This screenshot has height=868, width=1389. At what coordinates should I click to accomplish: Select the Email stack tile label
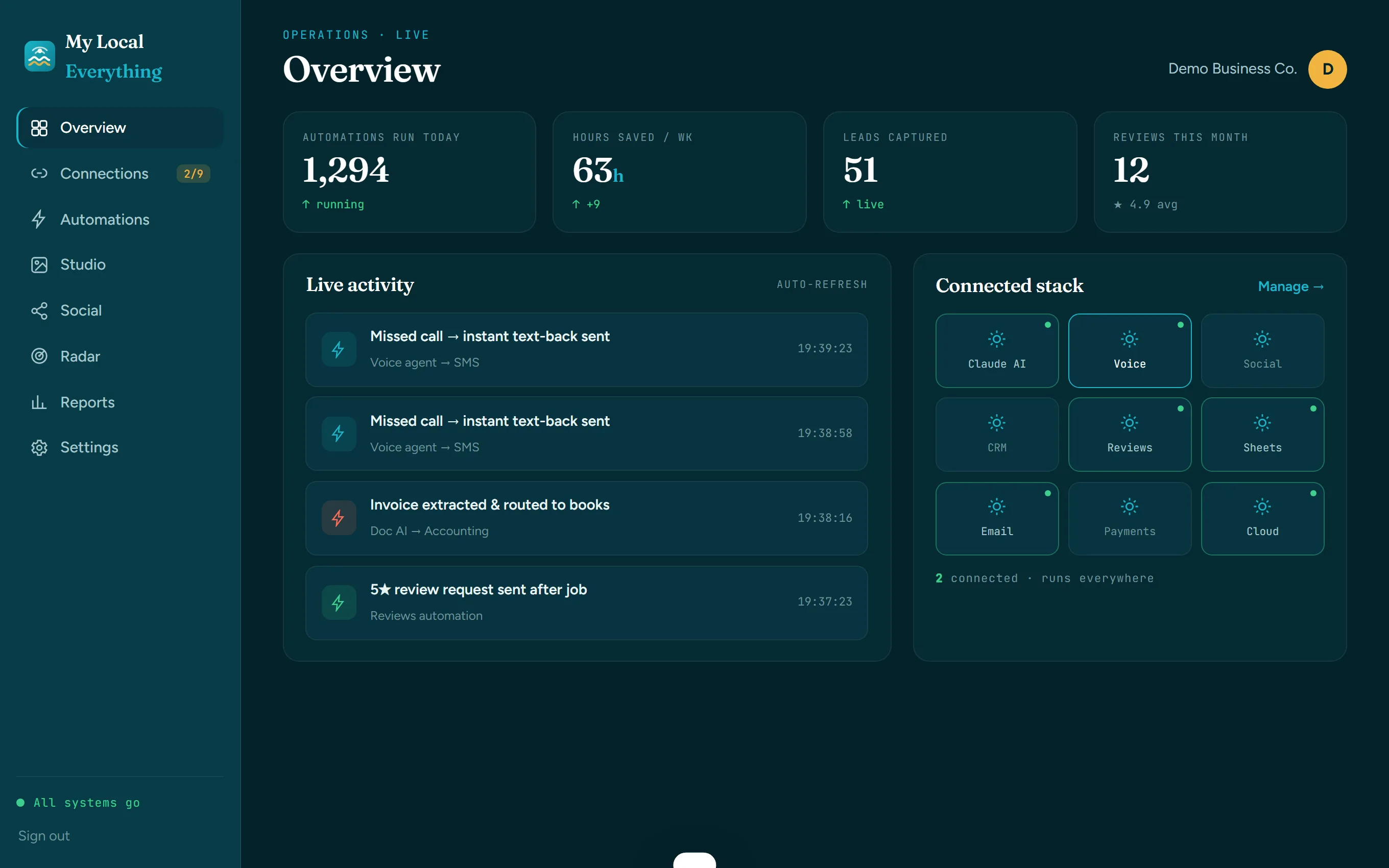(x=997, y=532)
